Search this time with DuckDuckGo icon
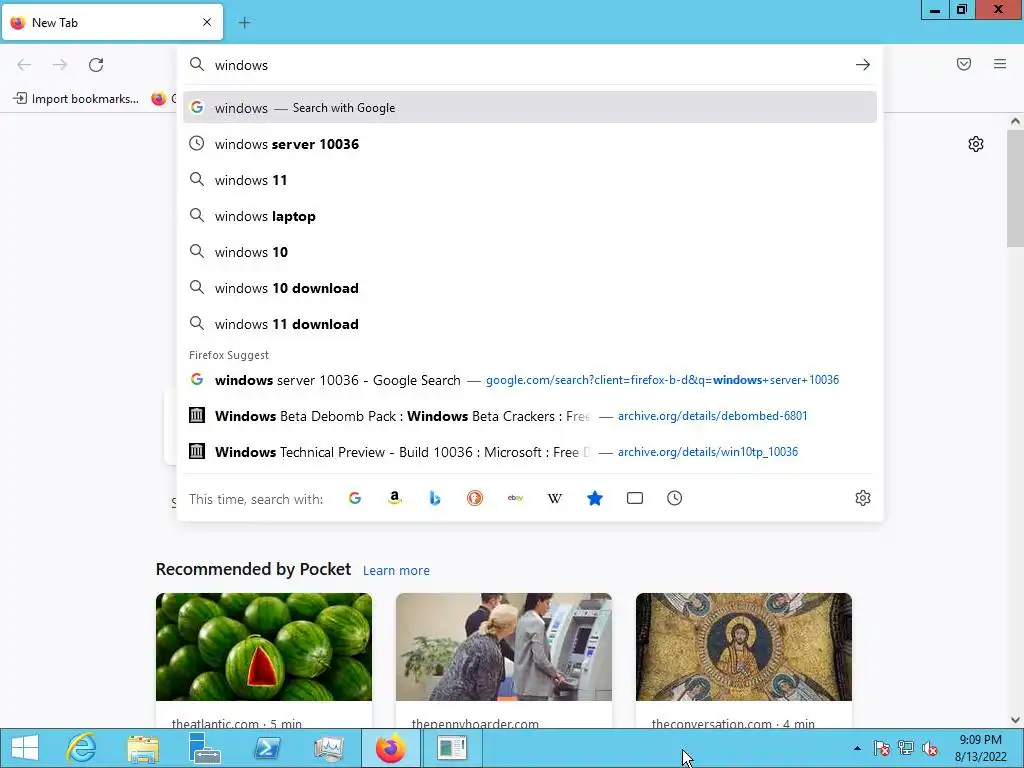Viewport: 1024px width, 768px height. tap(475, 498)
